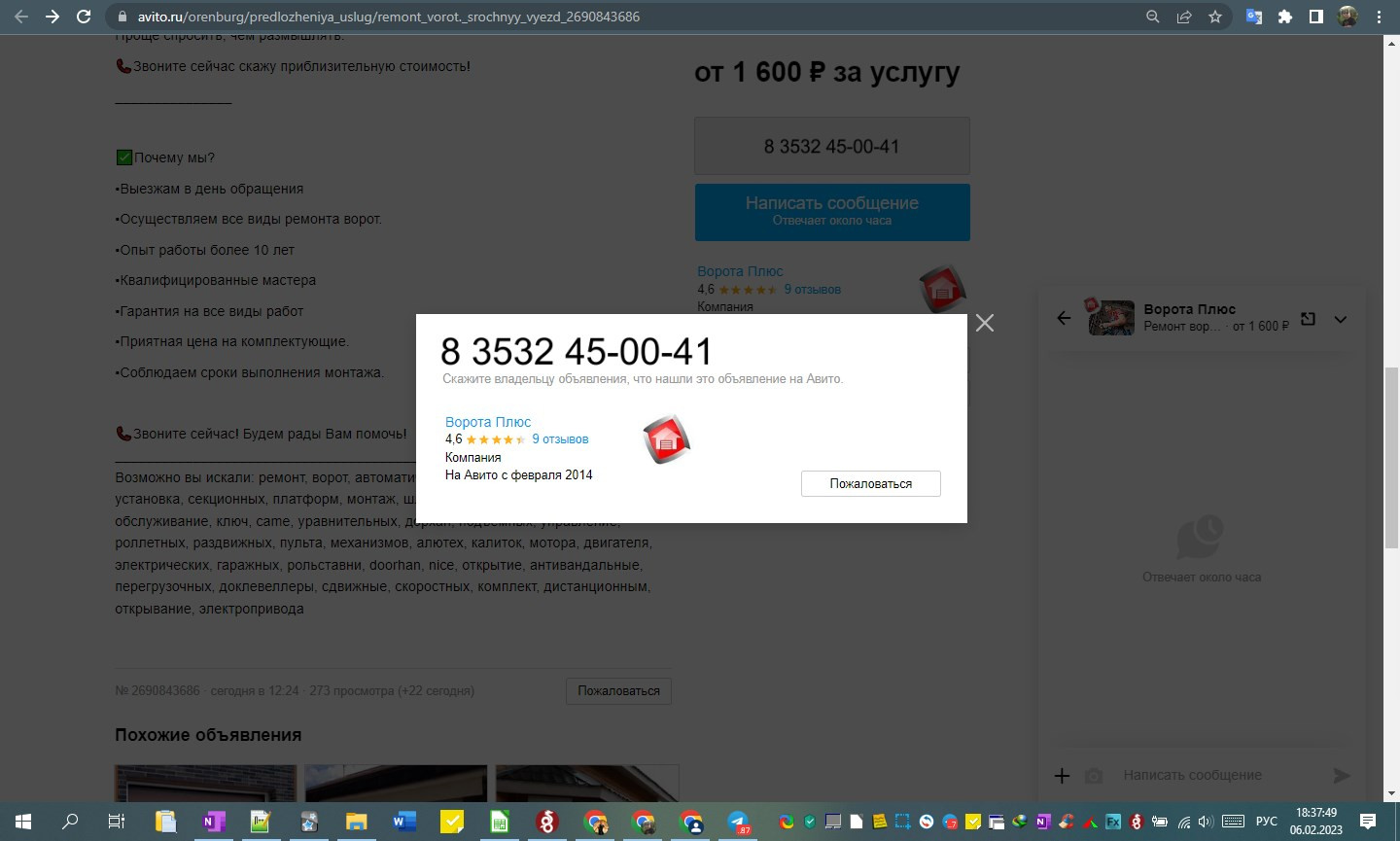1400x841 pixels.
Task: Open Google Translate extension
Action: coord(1254,17)
